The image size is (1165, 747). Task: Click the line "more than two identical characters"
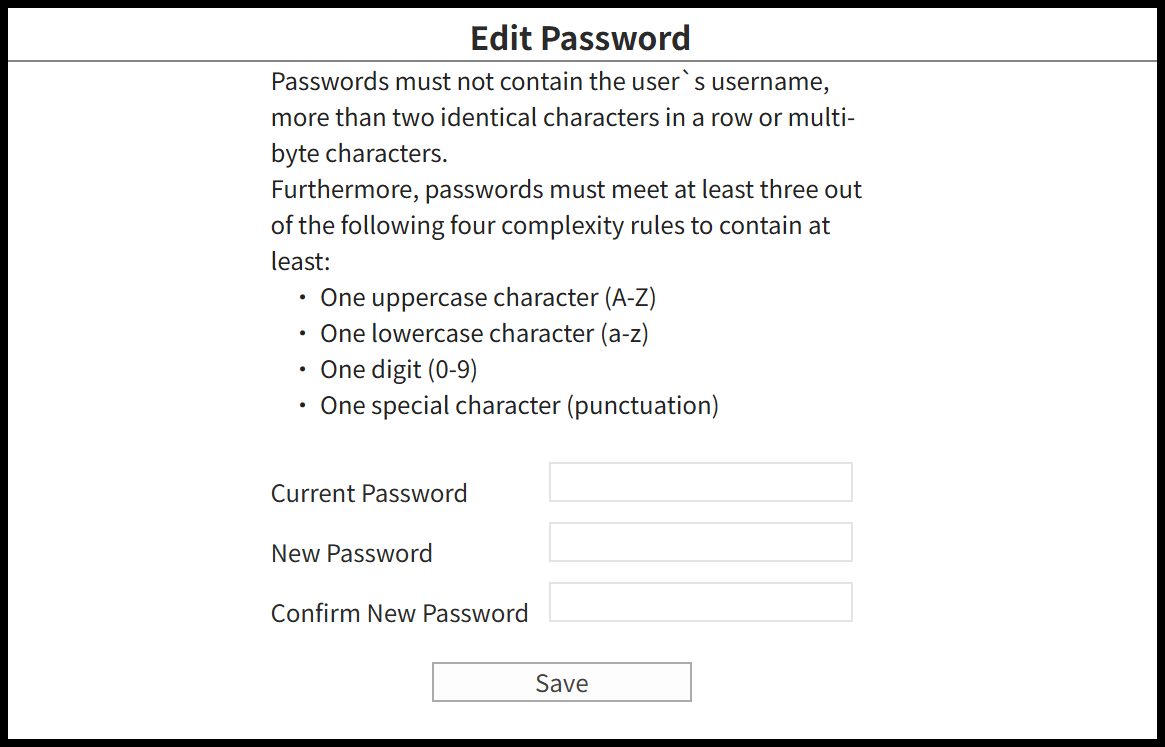[563, 118]
